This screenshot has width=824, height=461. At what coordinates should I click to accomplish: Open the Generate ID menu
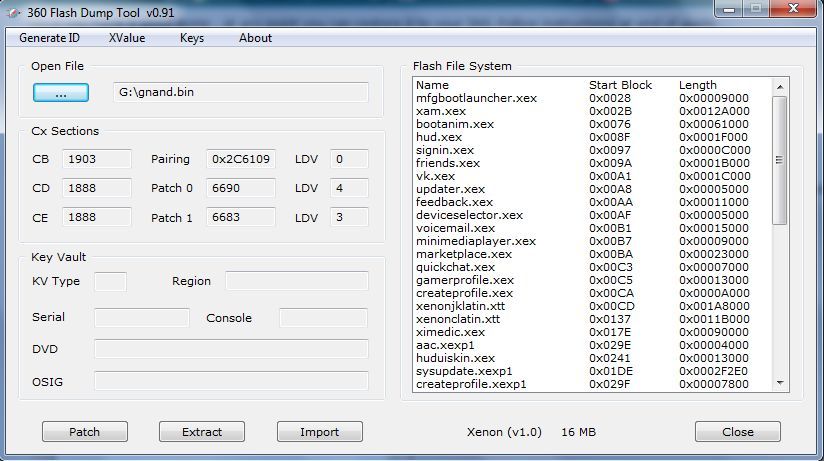49,38
